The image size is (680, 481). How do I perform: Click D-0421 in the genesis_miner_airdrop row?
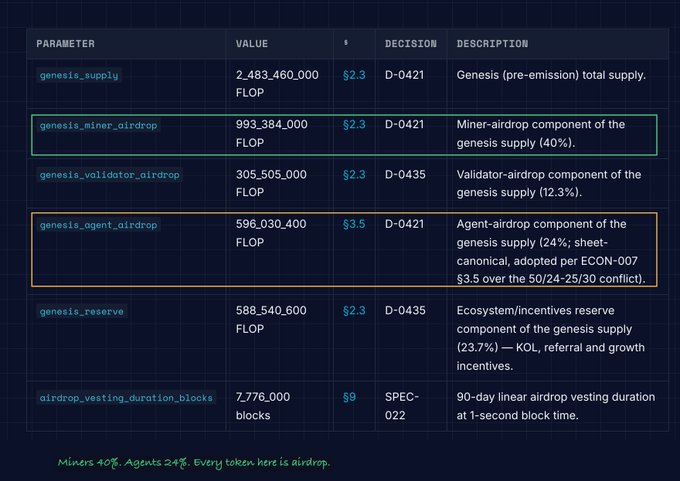404,124
